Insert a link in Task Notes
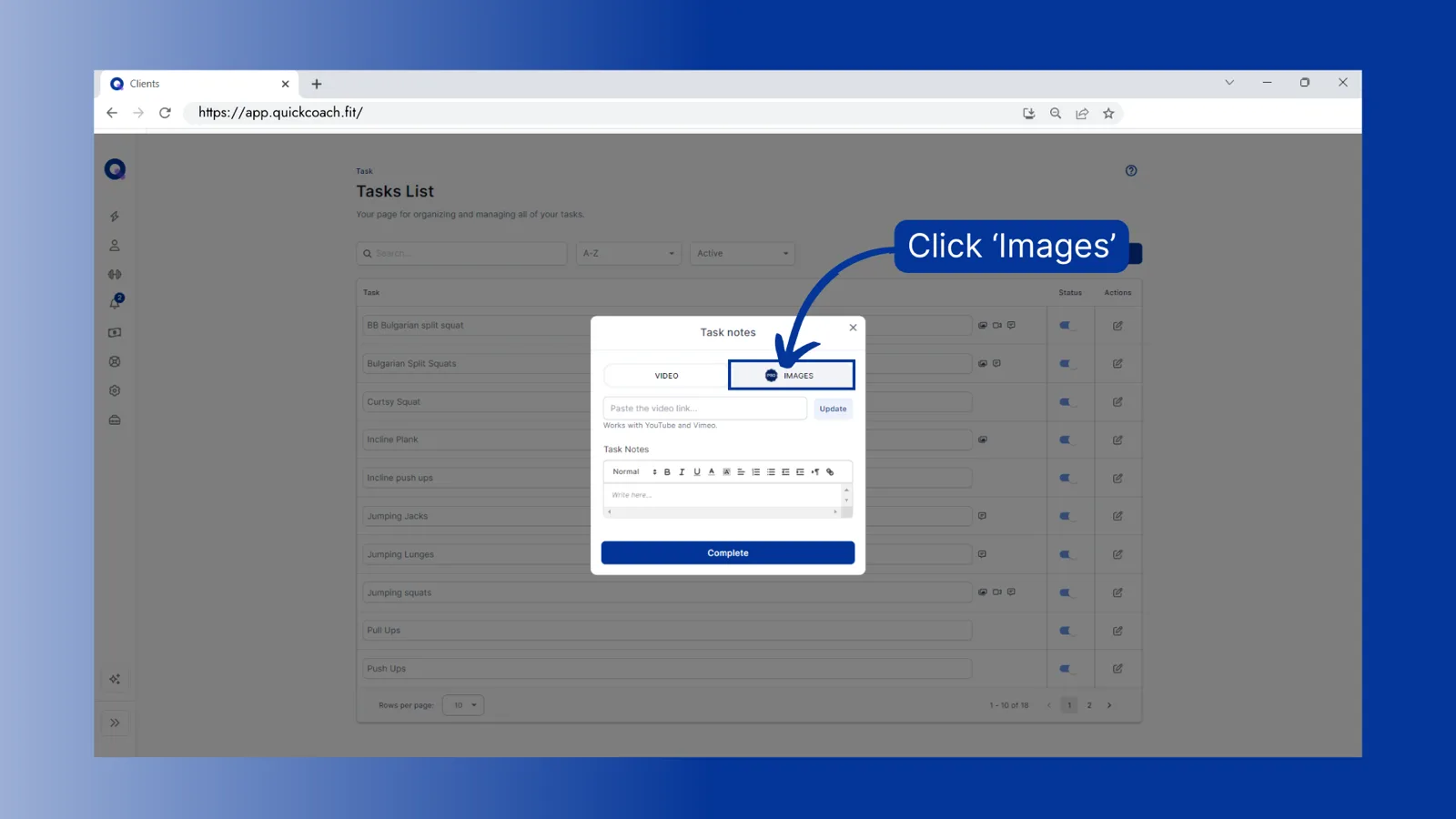 (830, 472)
